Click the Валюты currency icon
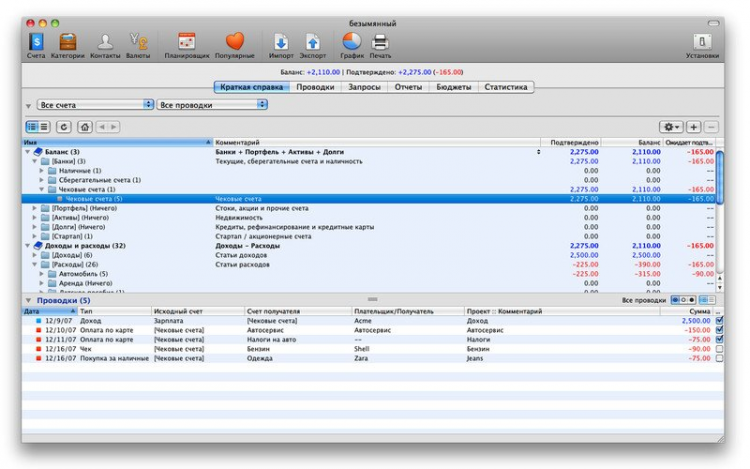This screenshot has width=750, height=469. click(x=138, y=42)
